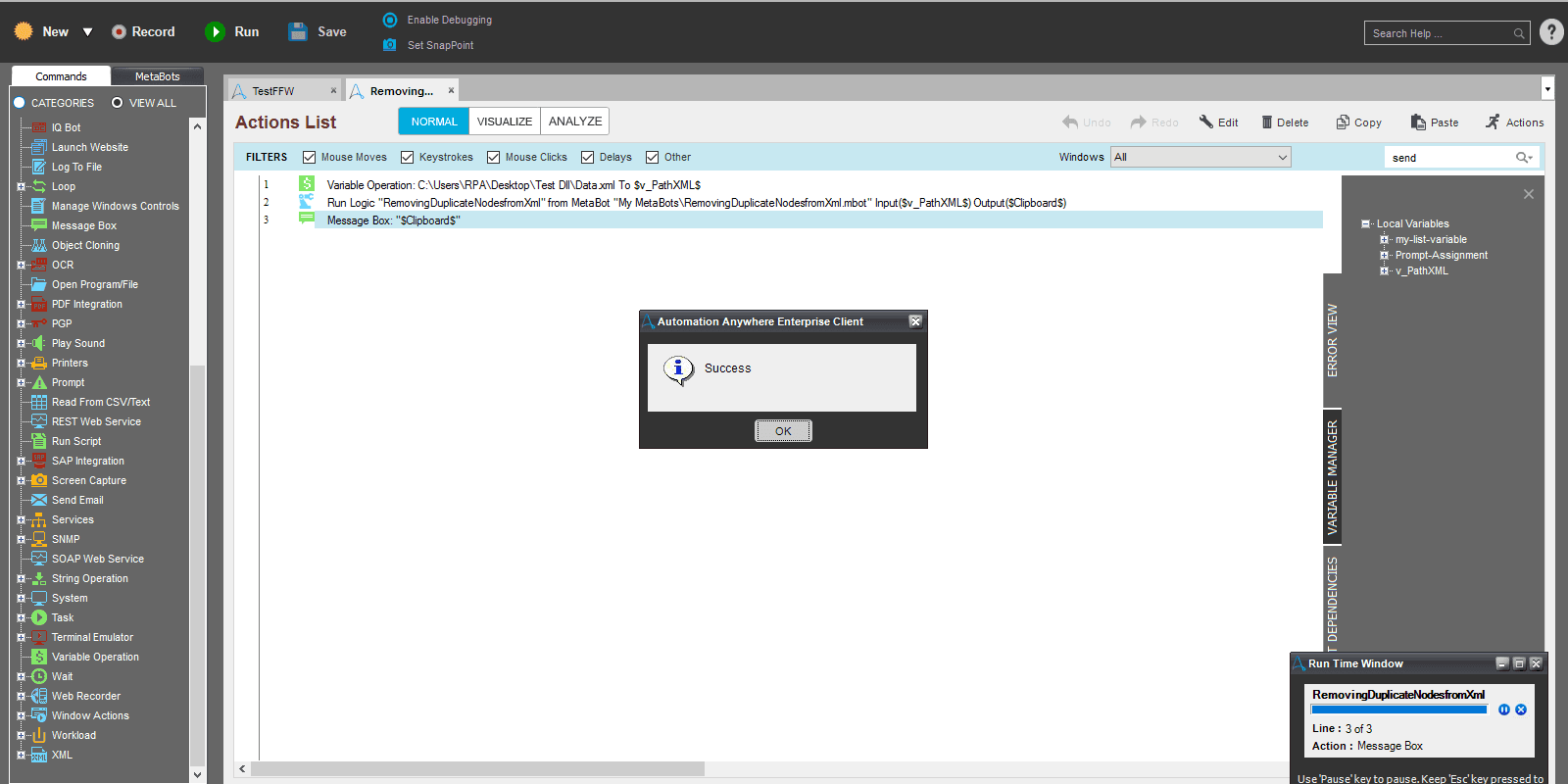Click the Send Email envelope icon

click(39, 500)
